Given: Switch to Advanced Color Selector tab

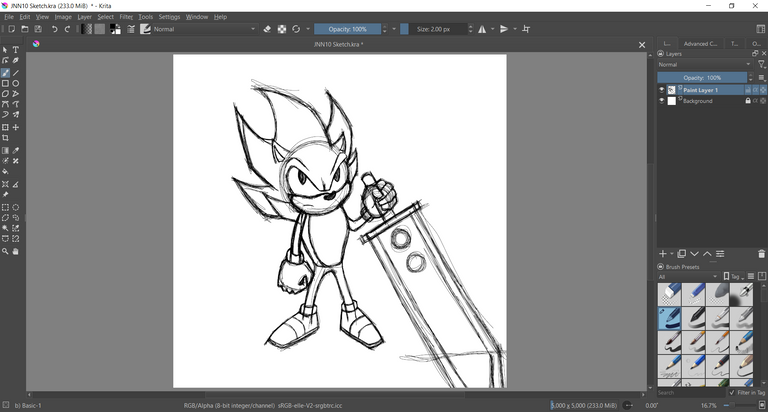Looking at the screenshot, I should tap(700, 44).
